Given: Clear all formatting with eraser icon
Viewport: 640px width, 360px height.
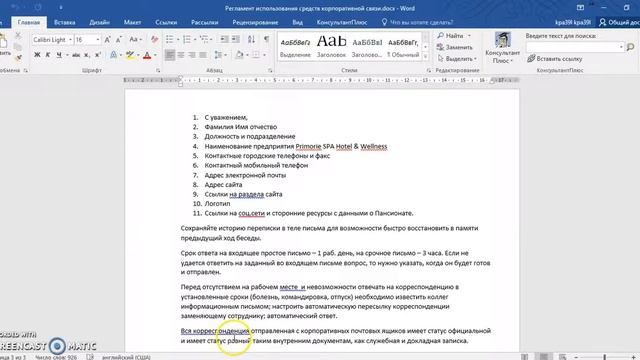Looking at the screenshot, I should (154, 40).
